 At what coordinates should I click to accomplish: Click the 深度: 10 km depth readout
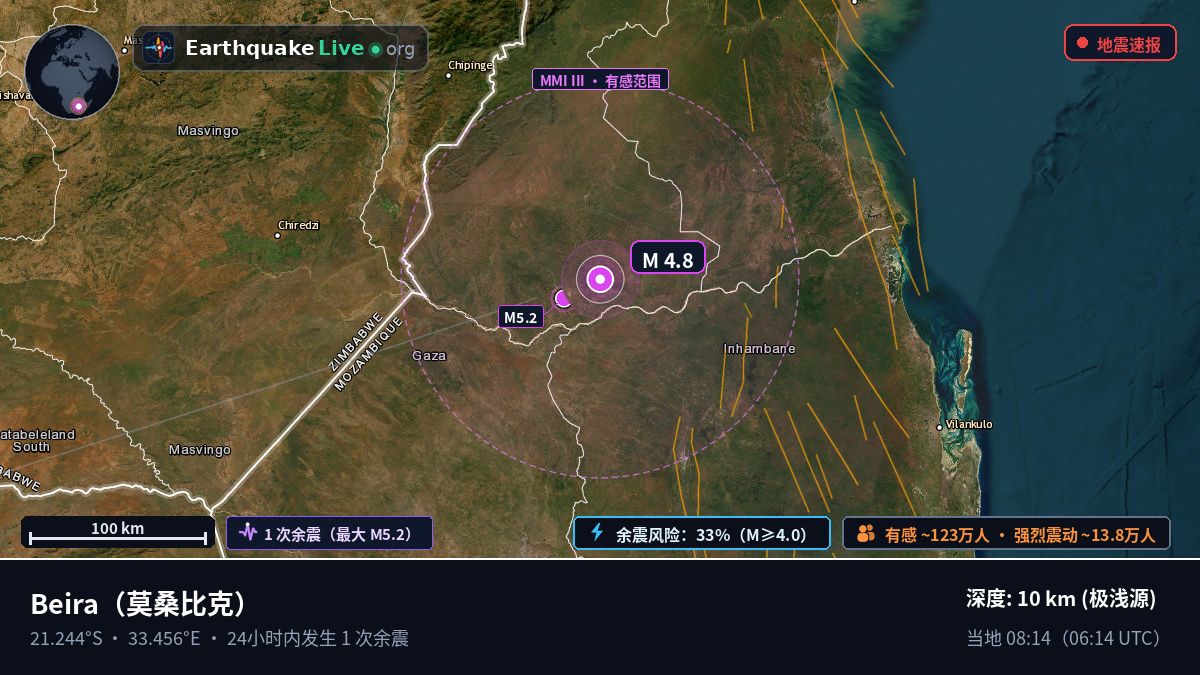pyautogui.click(x=1061, y=599)
